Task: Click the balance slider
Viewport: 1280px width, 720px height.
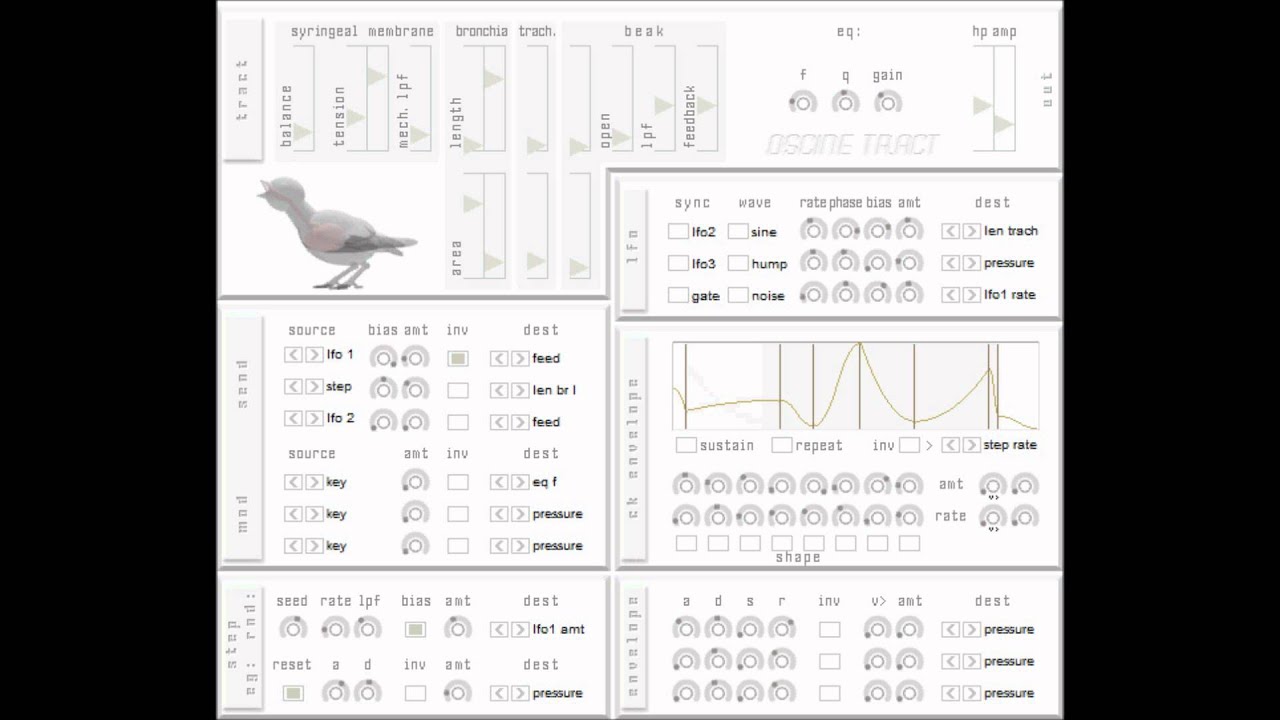Action: [x=303, y=99]
